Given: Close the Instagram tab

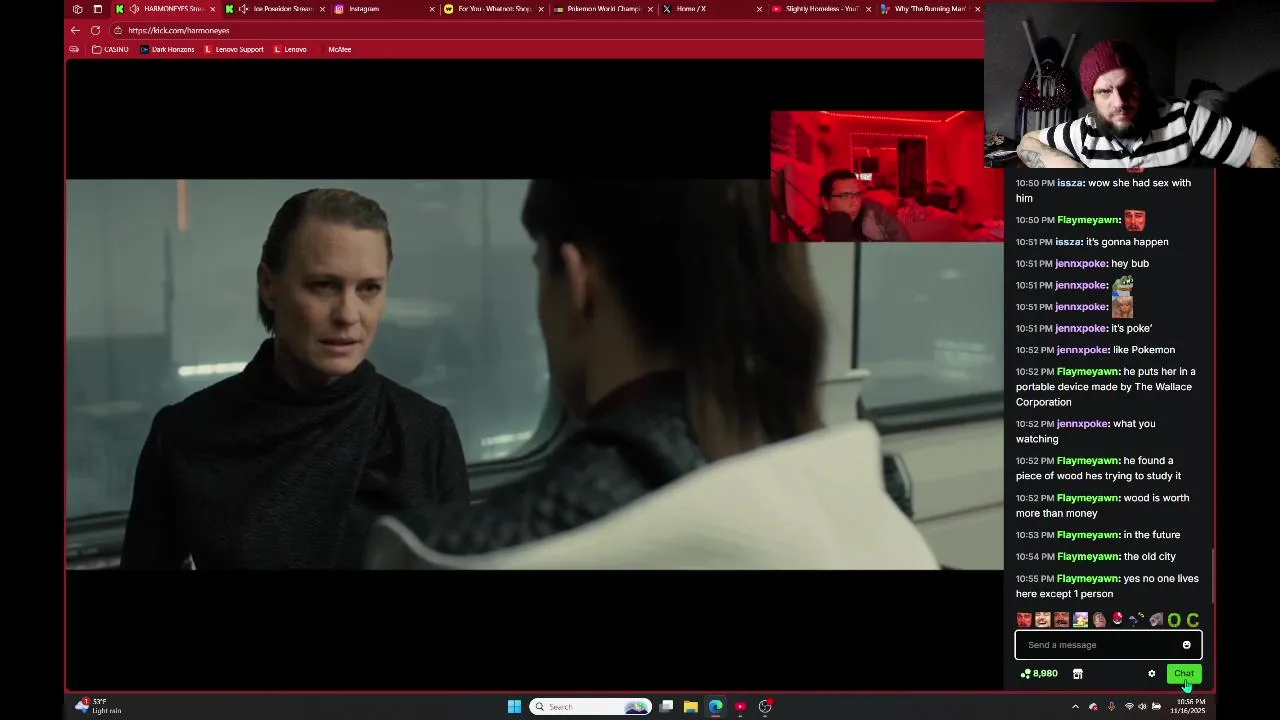Looking at the screenshot, I should tap(432, 9).
